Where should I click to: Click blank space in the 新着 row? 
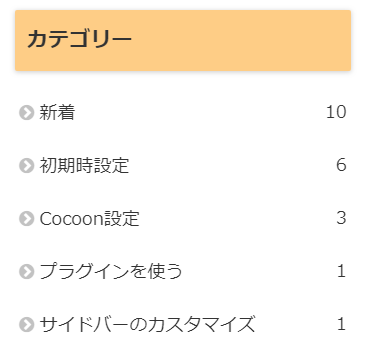pos(200,113)
